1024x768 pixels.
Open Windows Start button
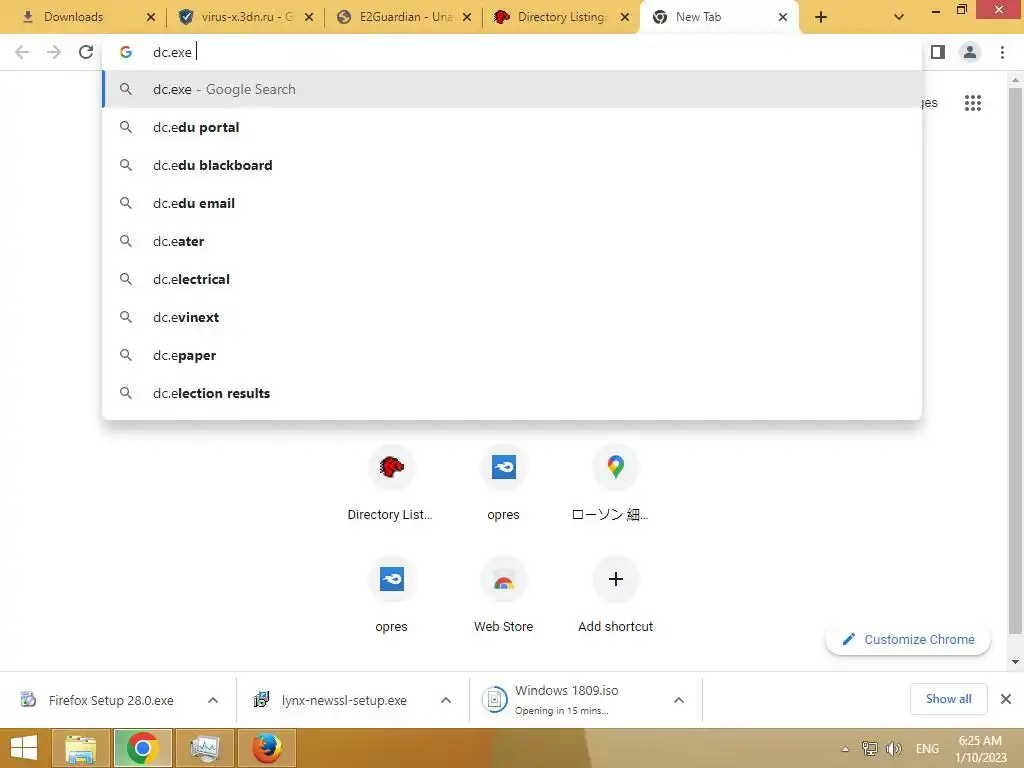(x=24, y=748)
